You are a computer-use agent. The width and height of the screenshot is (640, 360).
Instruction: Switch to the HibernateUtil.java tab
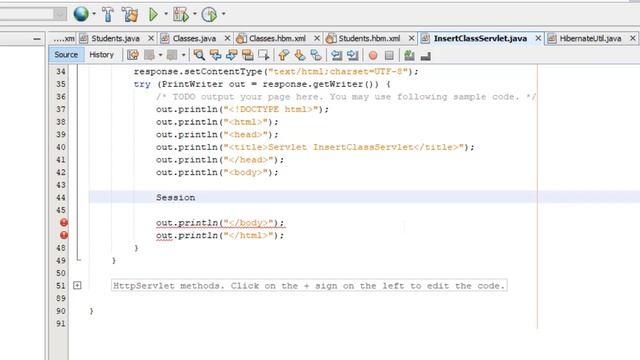click(590, 38)
